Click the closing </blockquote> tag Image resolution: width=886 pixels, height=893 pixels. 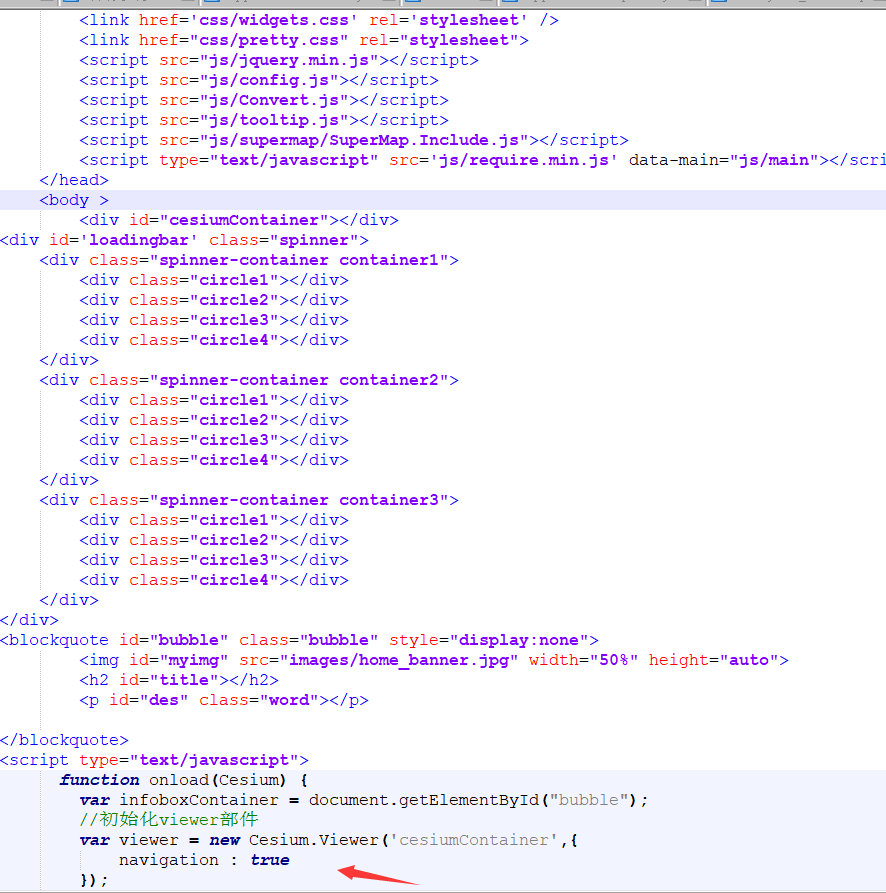64,740
